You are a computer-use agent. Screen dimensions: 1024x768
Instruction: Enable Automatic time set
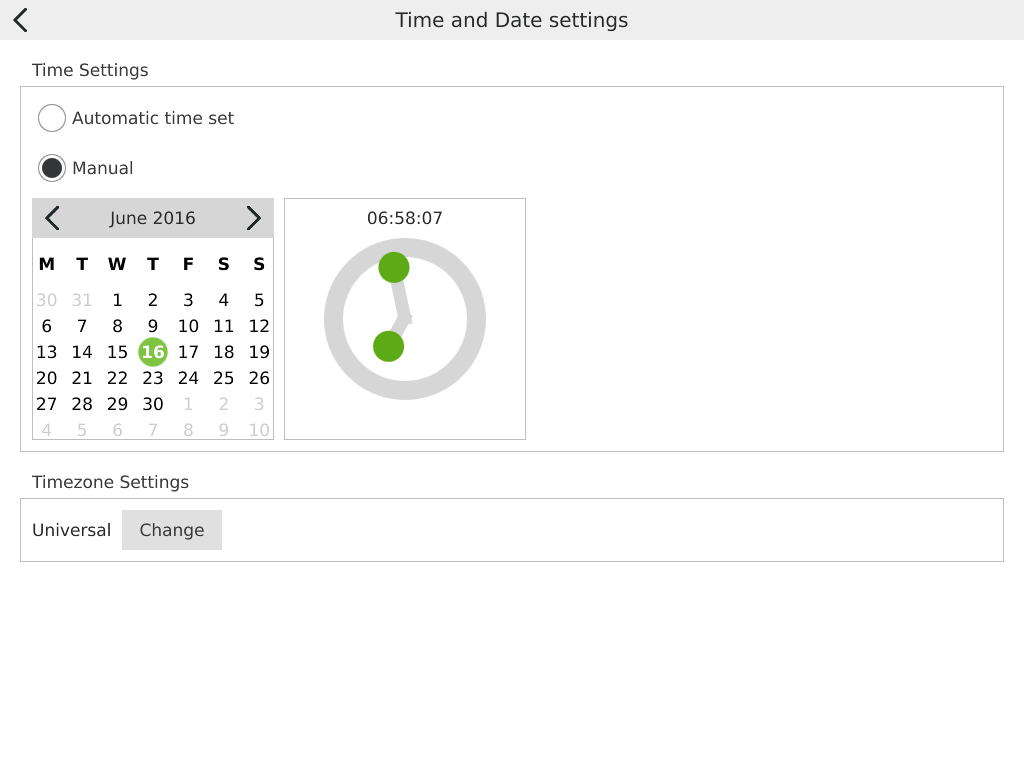52,117
